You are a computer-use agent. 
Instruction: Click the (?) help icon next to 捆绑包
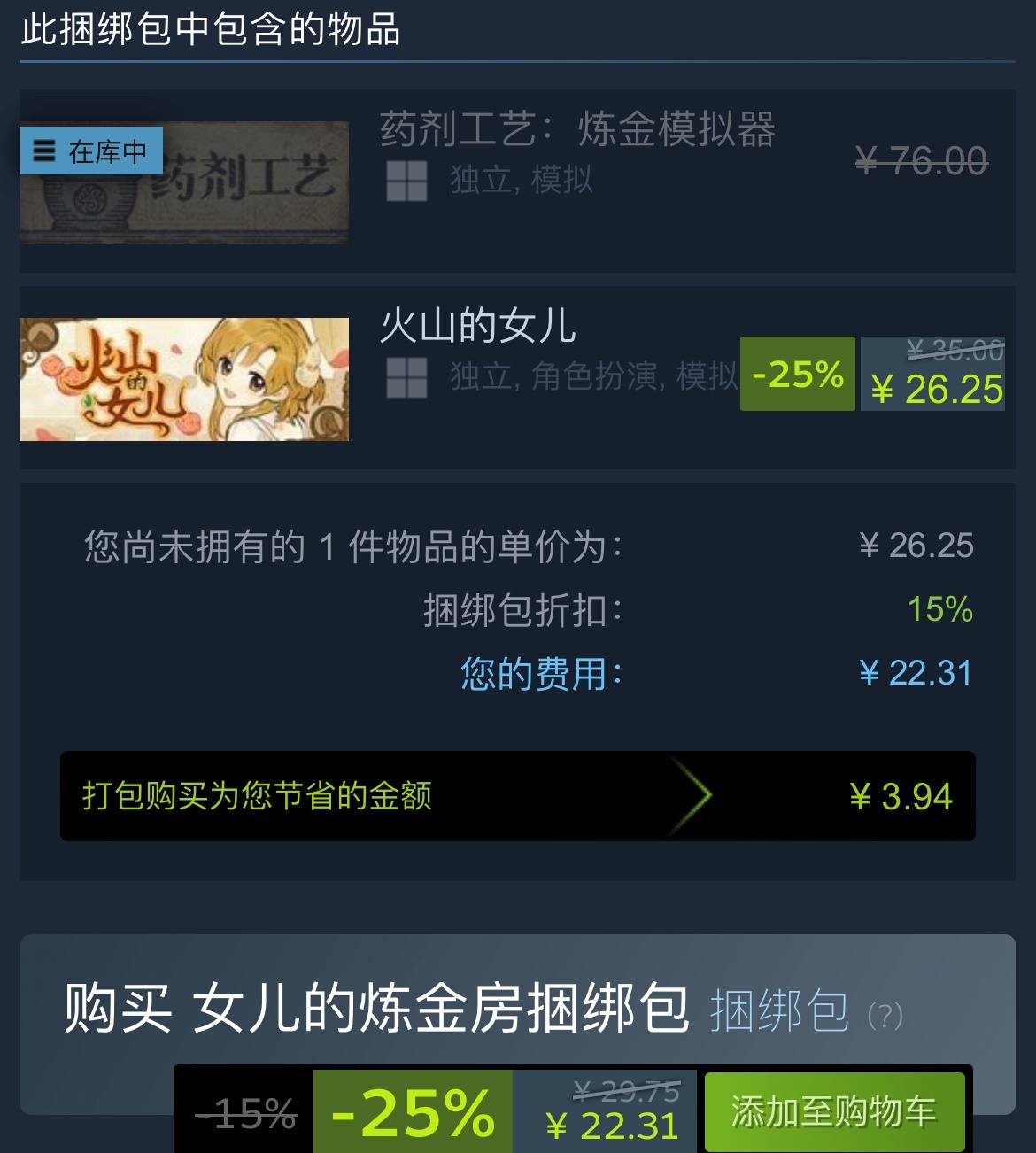(x=885, y=1015)
